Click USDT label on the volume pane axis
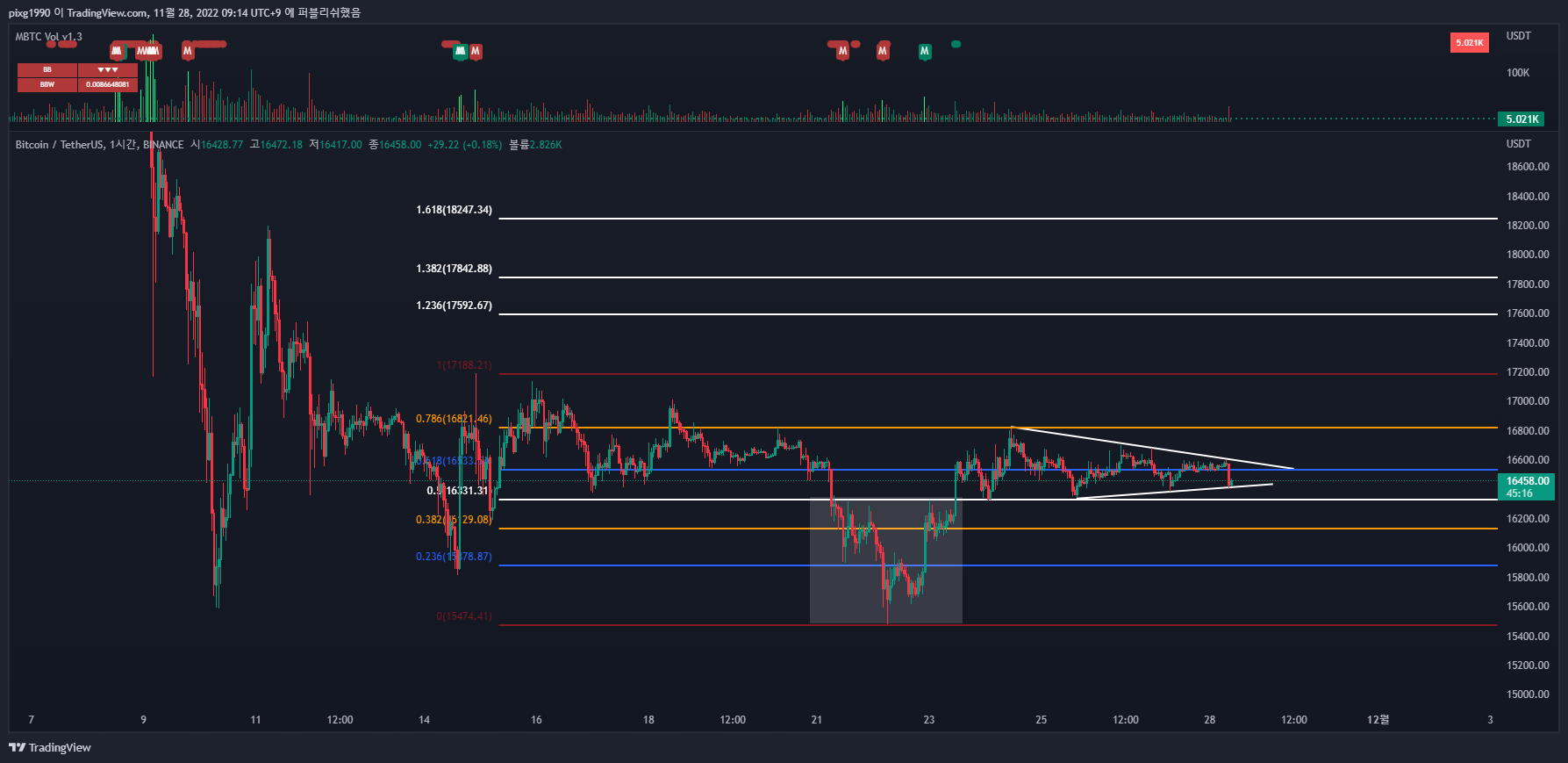This screenshot has width=1568, height=763. point(1518,36)
